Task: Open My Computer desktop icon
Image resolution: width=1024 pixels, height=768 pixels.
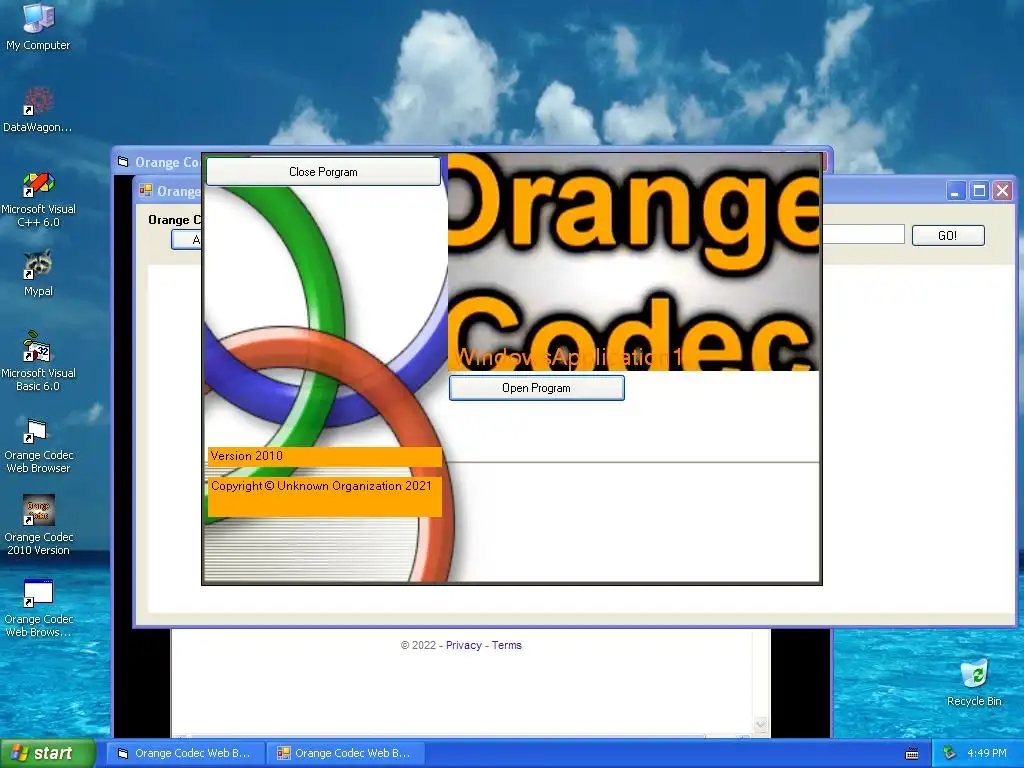Action: point(38,26)
